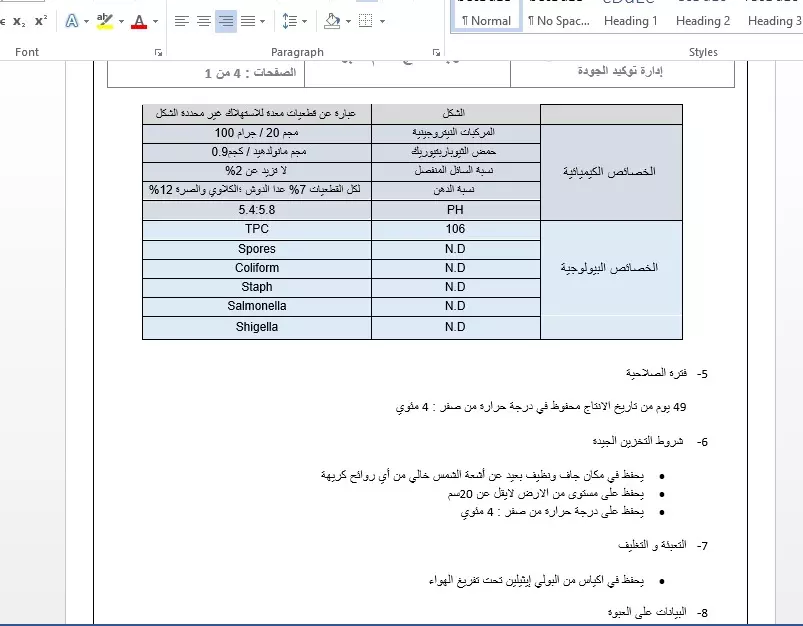Screen dimensions: 803x626
Task: Expand the Font Color dropdown arrow
Action: 155,20
